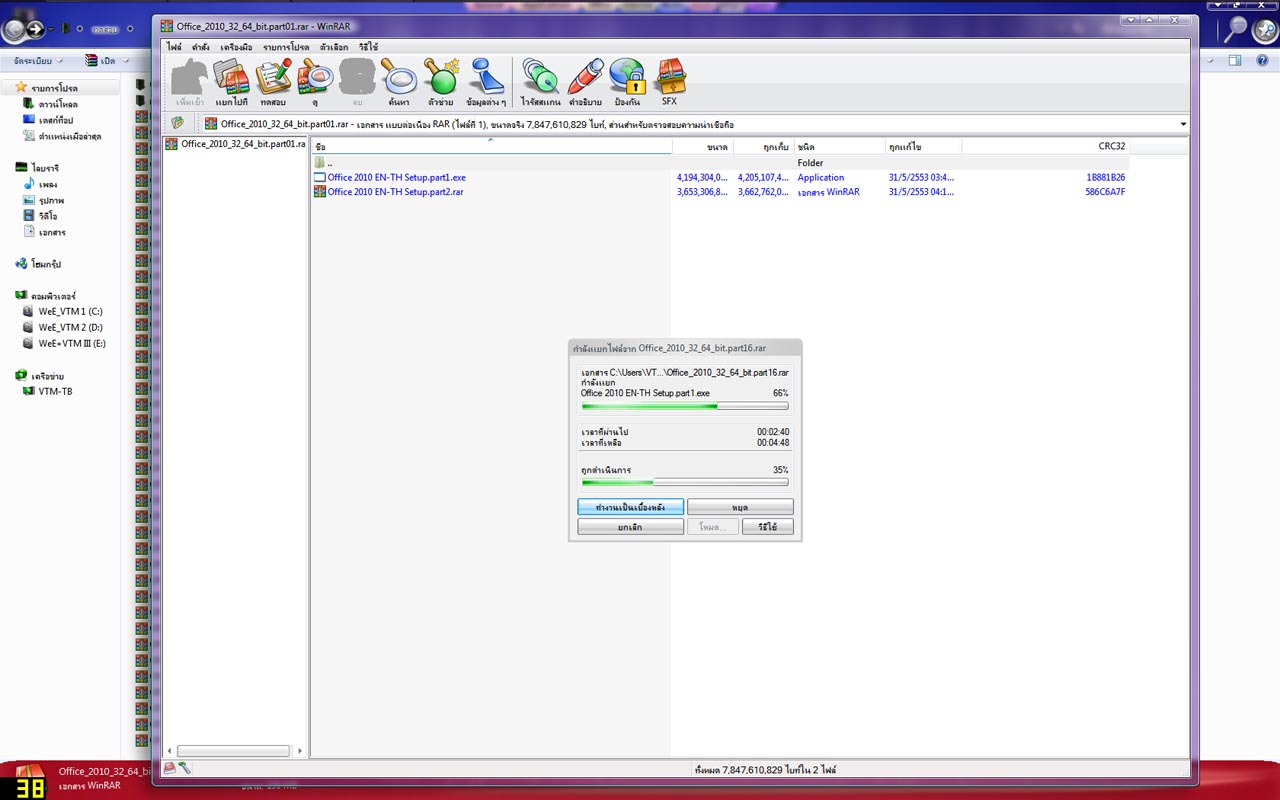The height and width of the screenshot is (800, 1280).
Task: Sort files by the CRC32 column header
Action: (x=1046, y=147)
